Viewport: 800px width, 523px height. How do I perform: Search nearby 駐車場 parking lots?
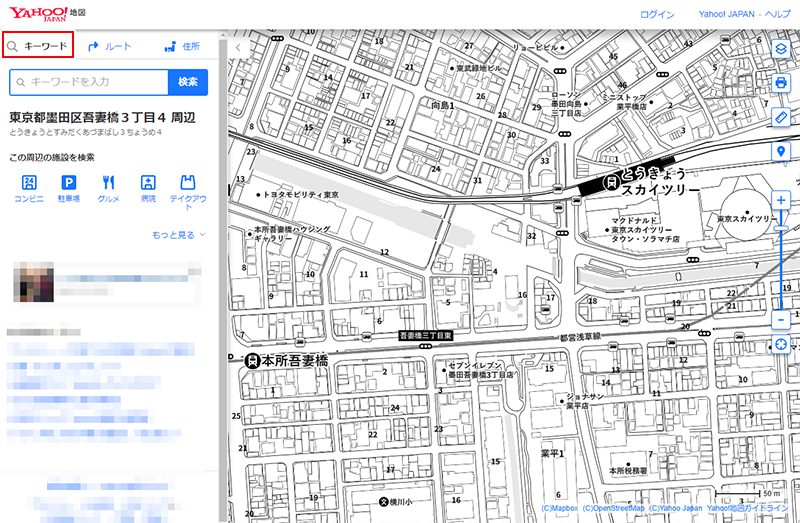[69, 188]
